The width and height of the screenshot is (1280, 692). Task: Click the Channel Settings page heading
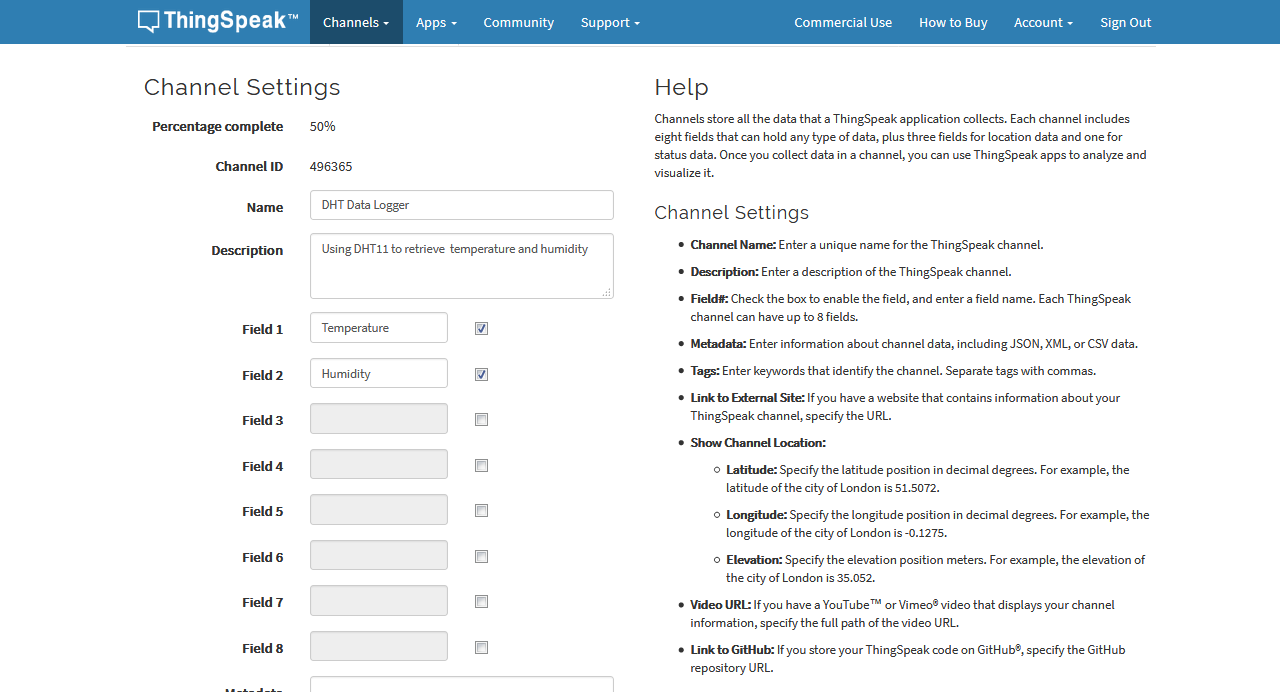pyautogui.click(x=242, y=87)
